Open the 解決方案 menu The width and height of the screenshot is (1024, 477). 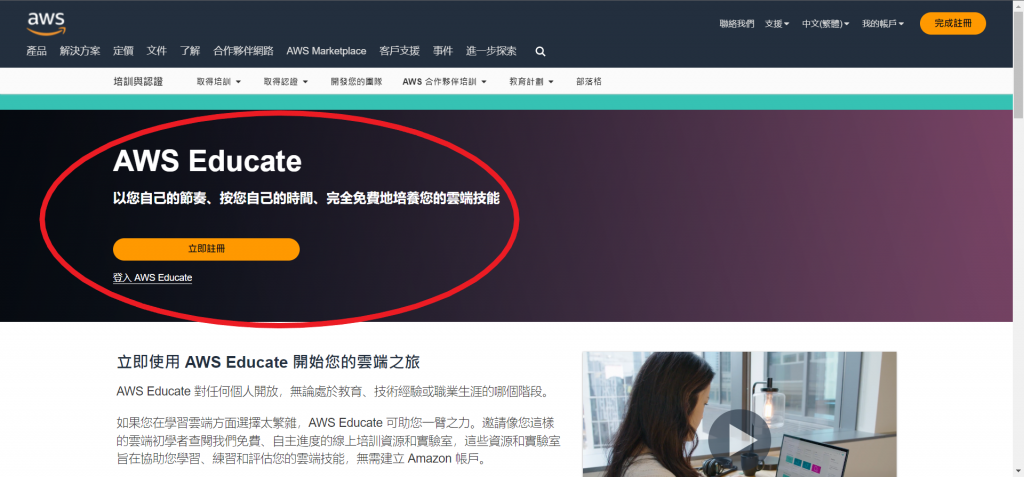click(x=80, y=51)
